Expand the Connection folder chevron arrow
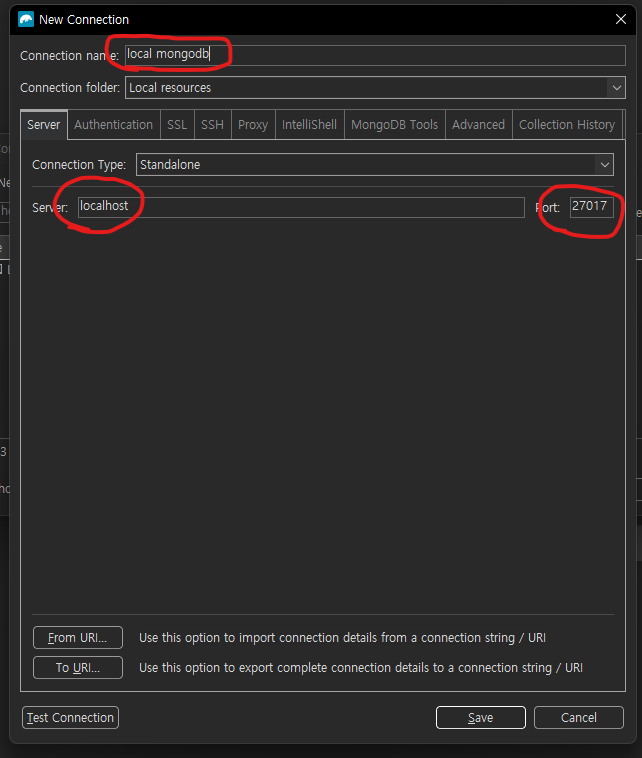Image resolution: width=642 pixels, height=758 pixels. coord(616,87)
